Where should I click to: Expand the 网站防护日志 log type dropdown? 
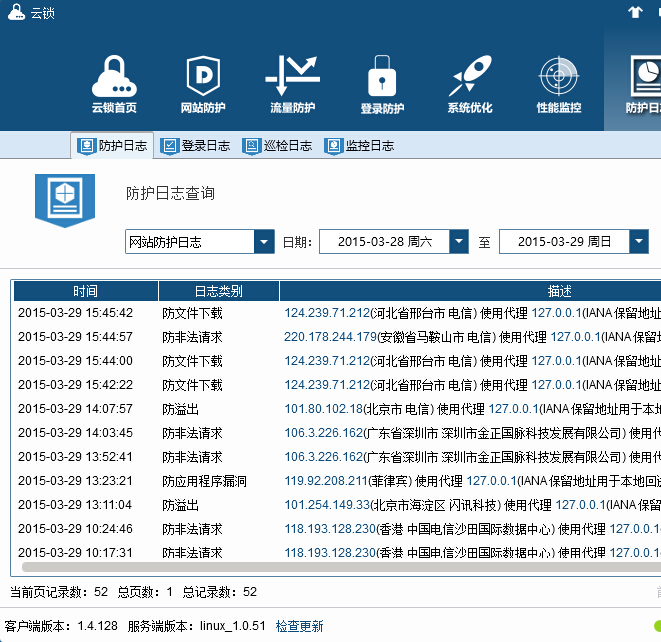point(264,242)
